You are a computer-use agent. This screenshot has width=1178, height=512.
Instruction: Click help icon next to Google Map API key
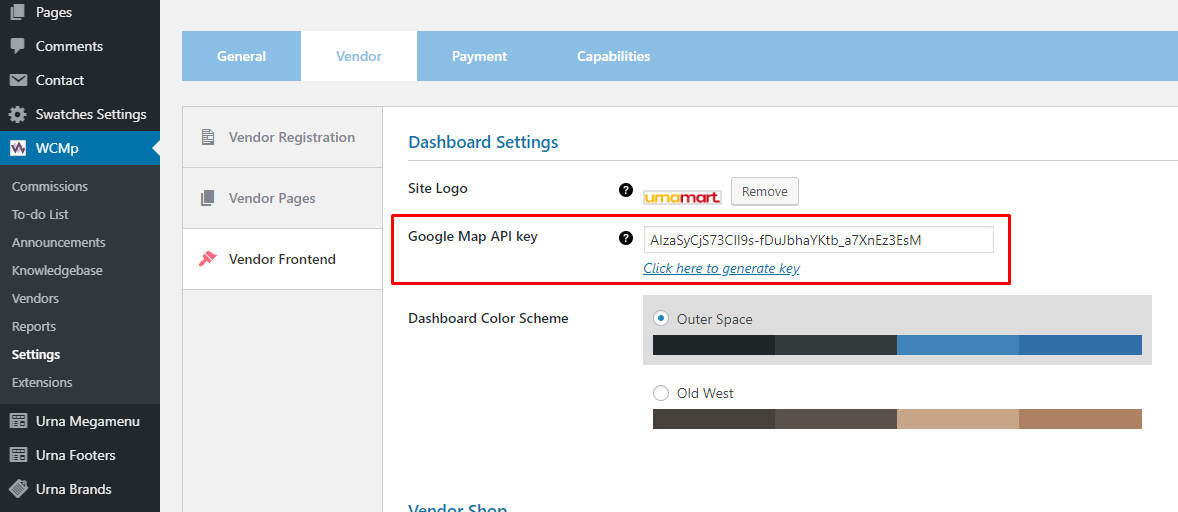(x=625, y=238)
